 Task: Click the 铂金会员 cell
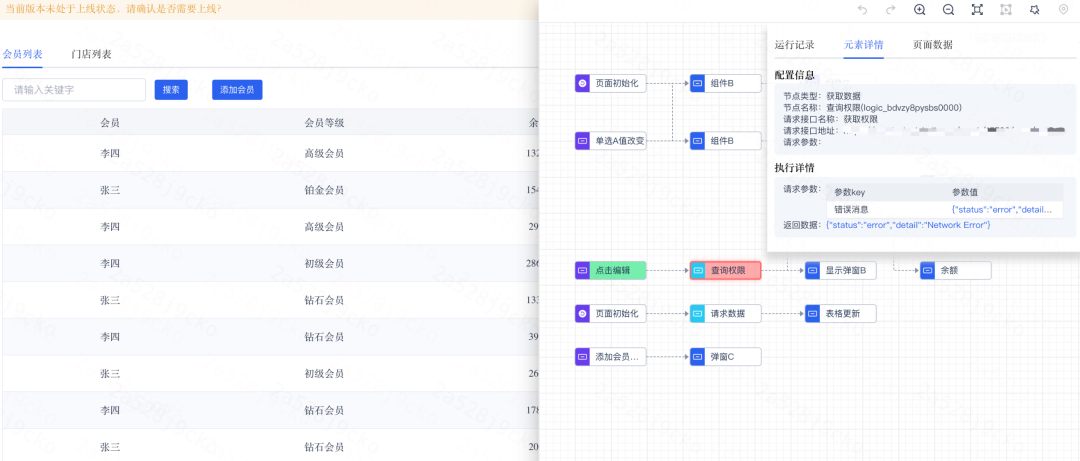[324, 189]
